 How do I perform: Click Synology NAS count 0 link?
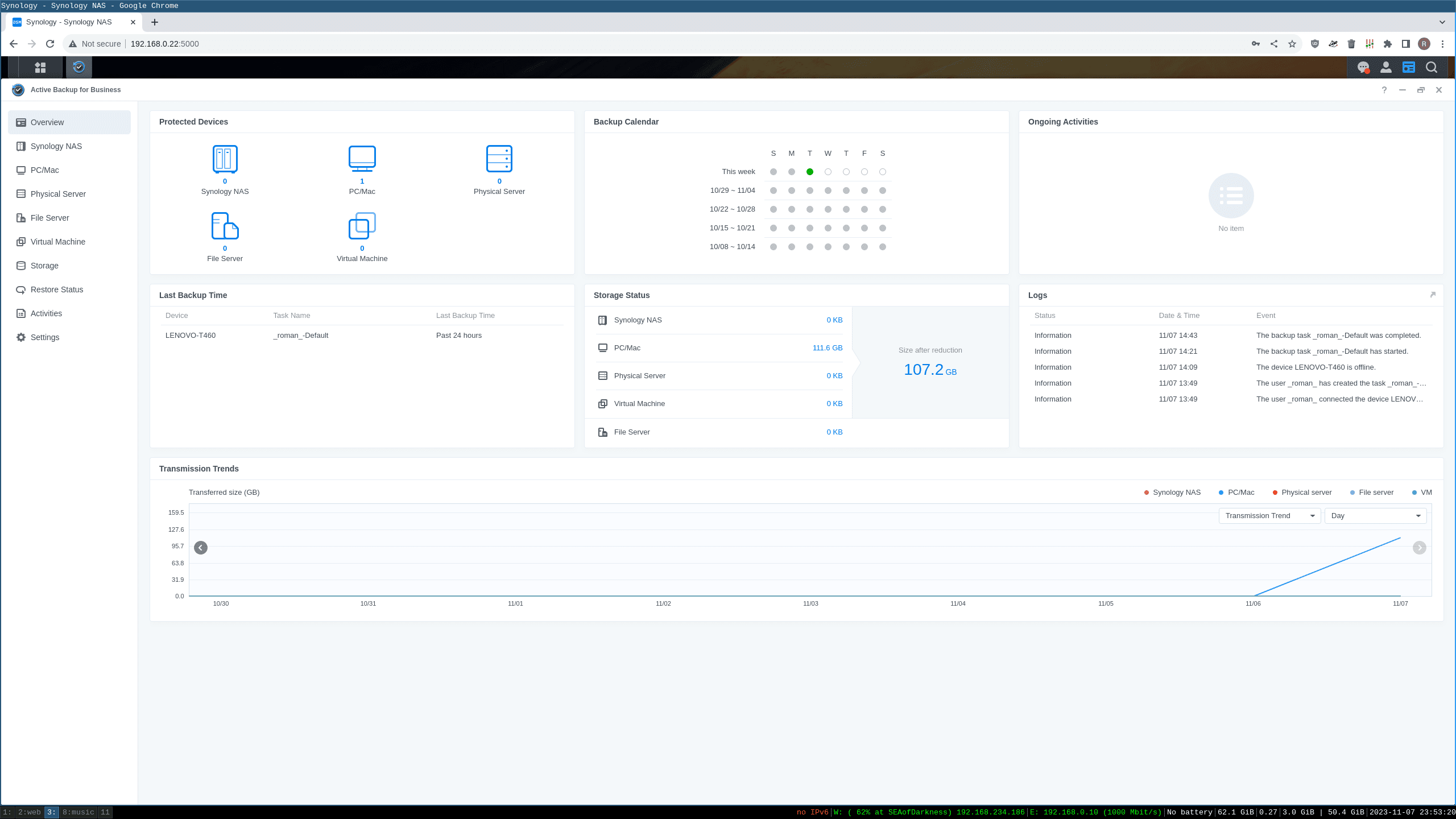[225, 181]
